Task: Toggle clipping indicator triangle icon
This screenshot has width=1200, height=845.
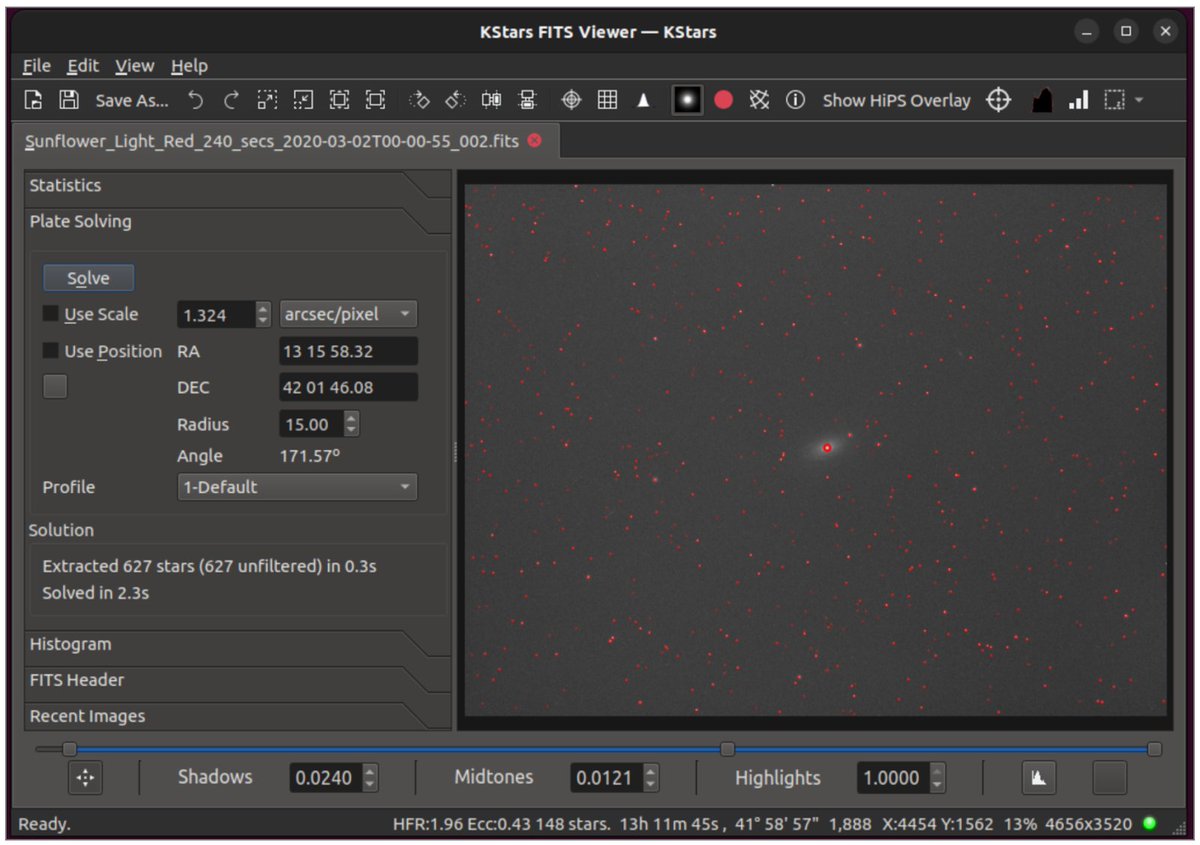Action: pos(643,100)
